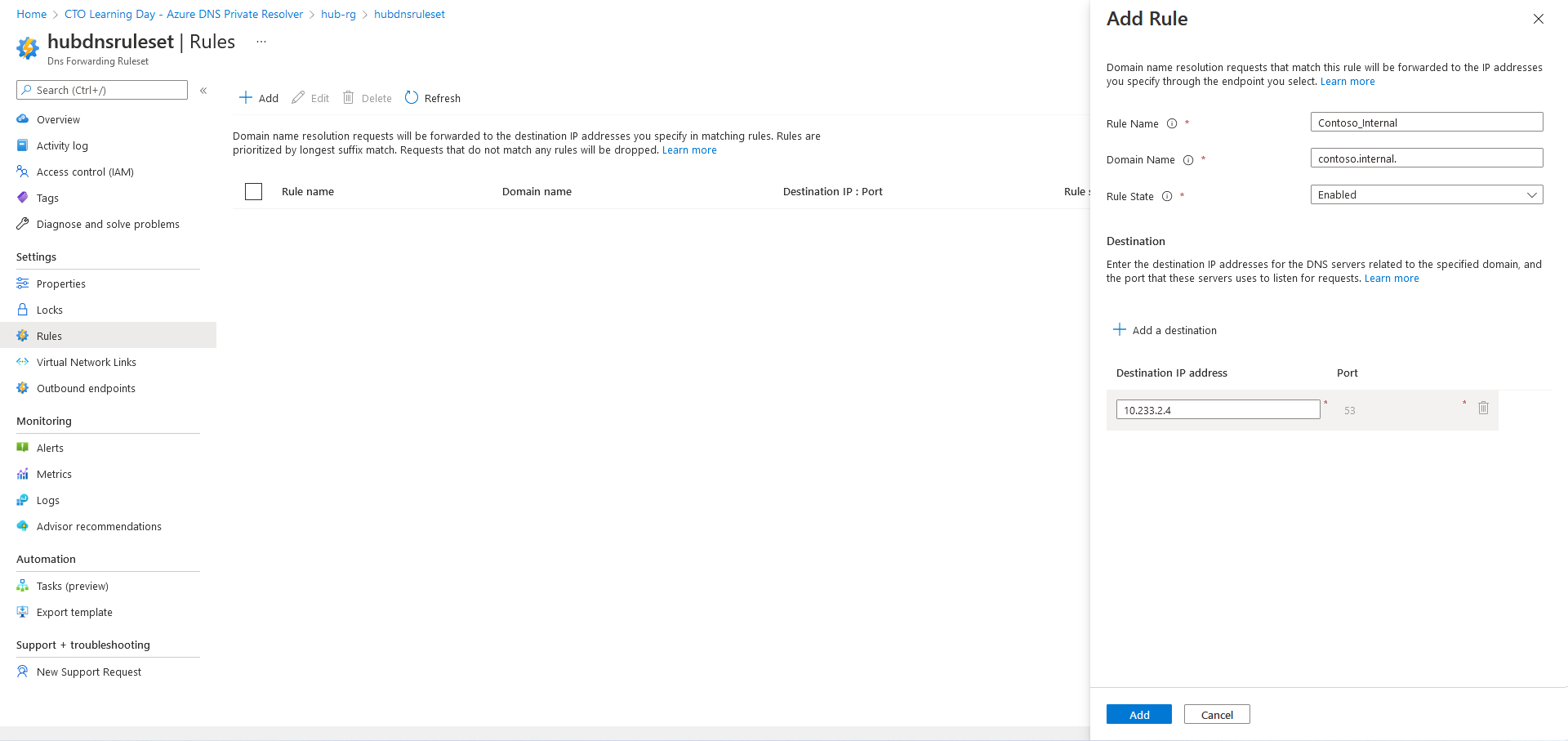This screenshot has height=741, width=1568.
Task: Click the blue Add button
Action: point(1139,714)
